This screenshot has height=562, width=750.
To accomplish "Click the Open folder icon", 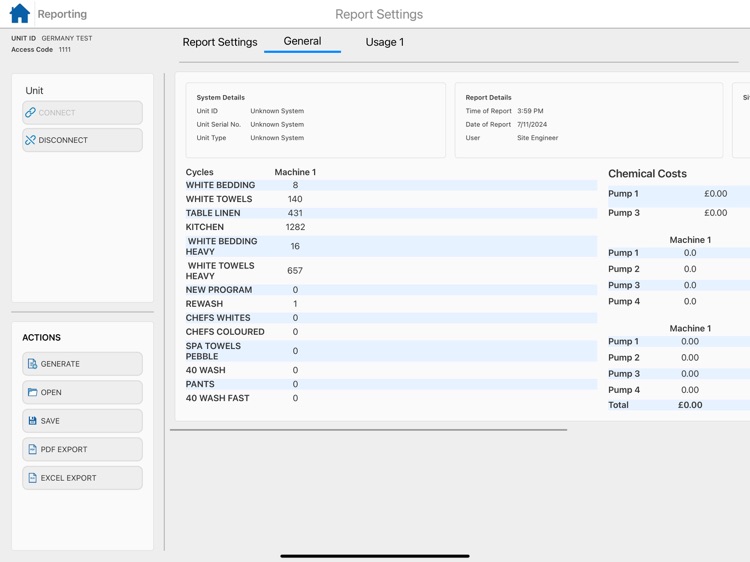I will (x=32, y=392).
